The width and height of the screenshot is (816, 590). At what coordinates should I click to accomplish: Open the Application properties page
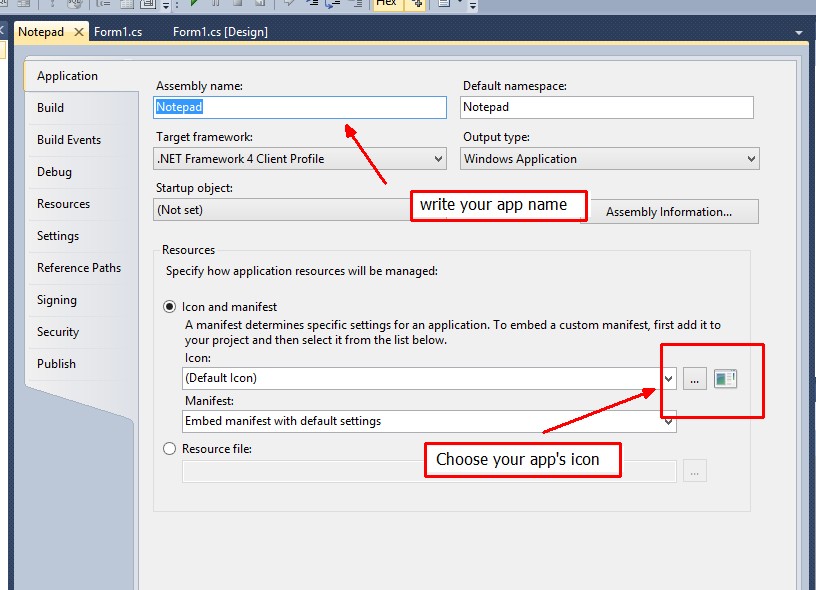[x=82, y=76]
